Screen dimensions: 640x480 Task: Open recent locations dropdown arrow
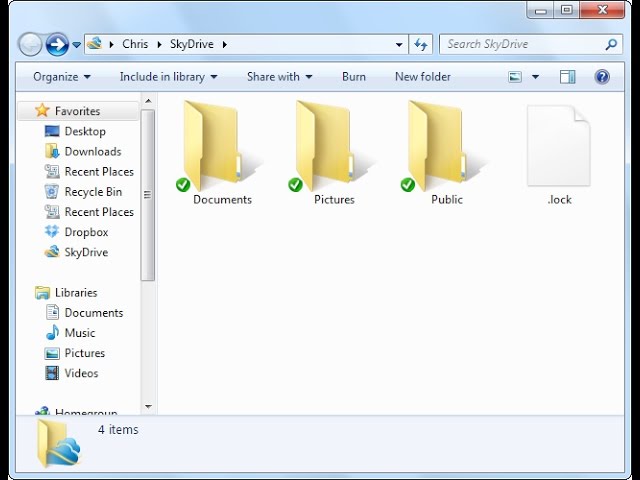tap(76, 44)
